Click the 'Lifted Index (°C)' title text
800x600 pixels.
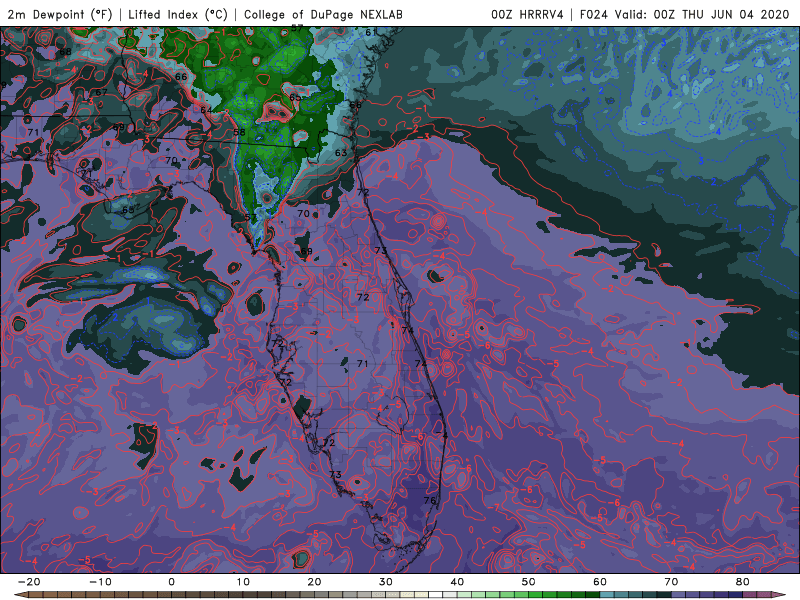(178, 15)
